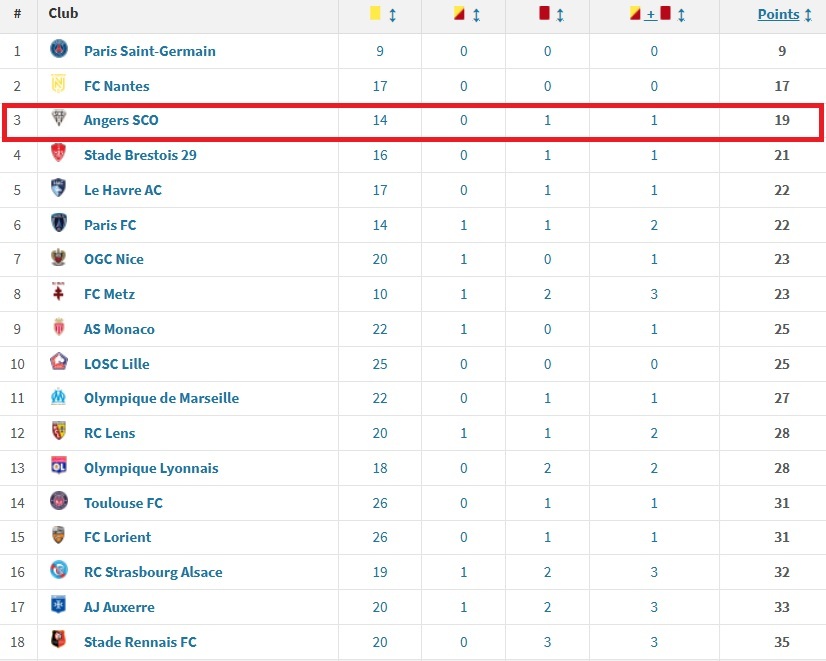Click the Club column header
Viewport: 826px width, 661px height.
tap(63, 14)
